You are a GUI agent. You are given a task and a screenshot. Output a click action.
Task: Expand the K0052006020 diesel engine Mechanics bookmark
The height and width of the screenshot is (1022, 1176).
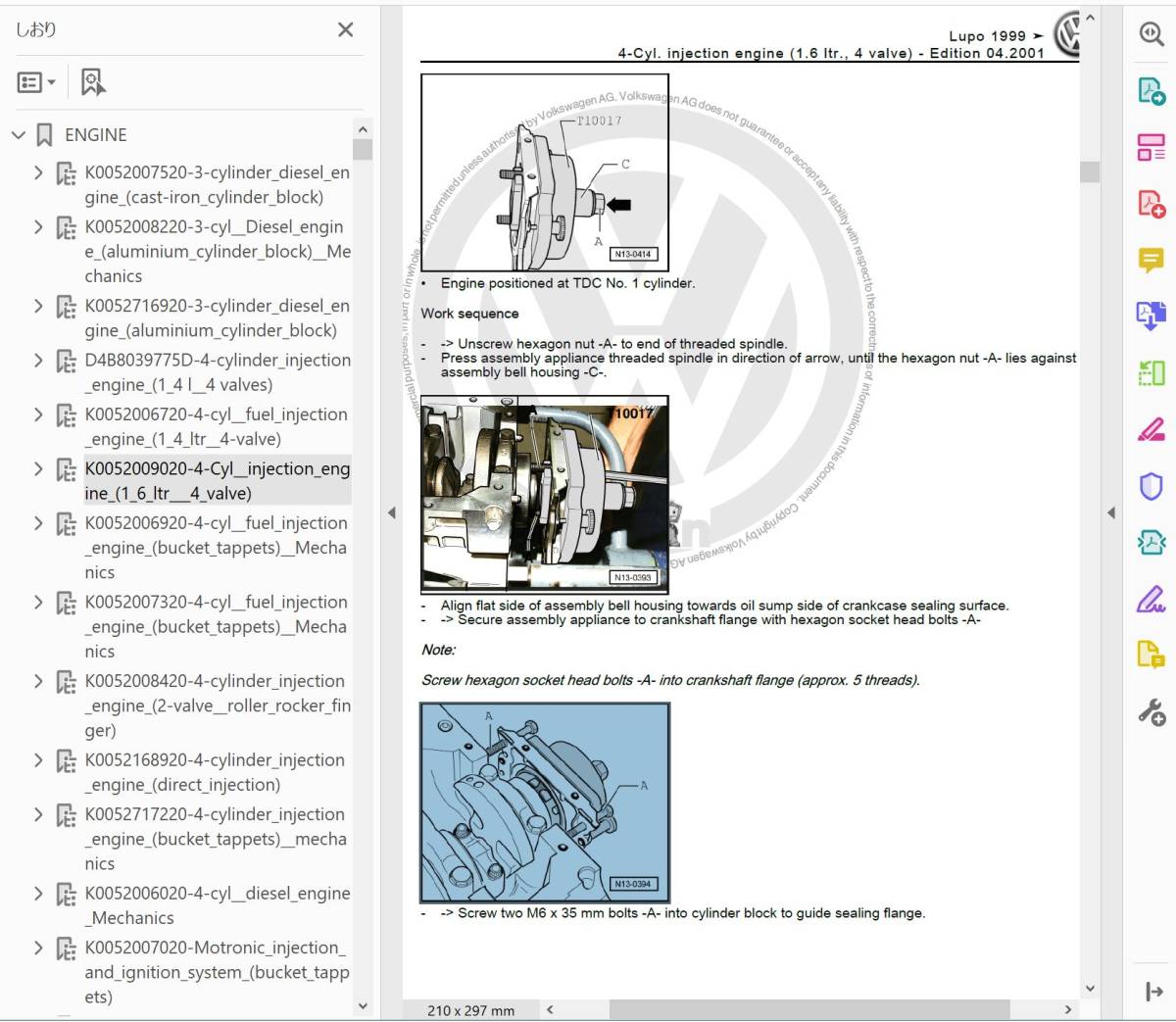(x=38, y=894)
